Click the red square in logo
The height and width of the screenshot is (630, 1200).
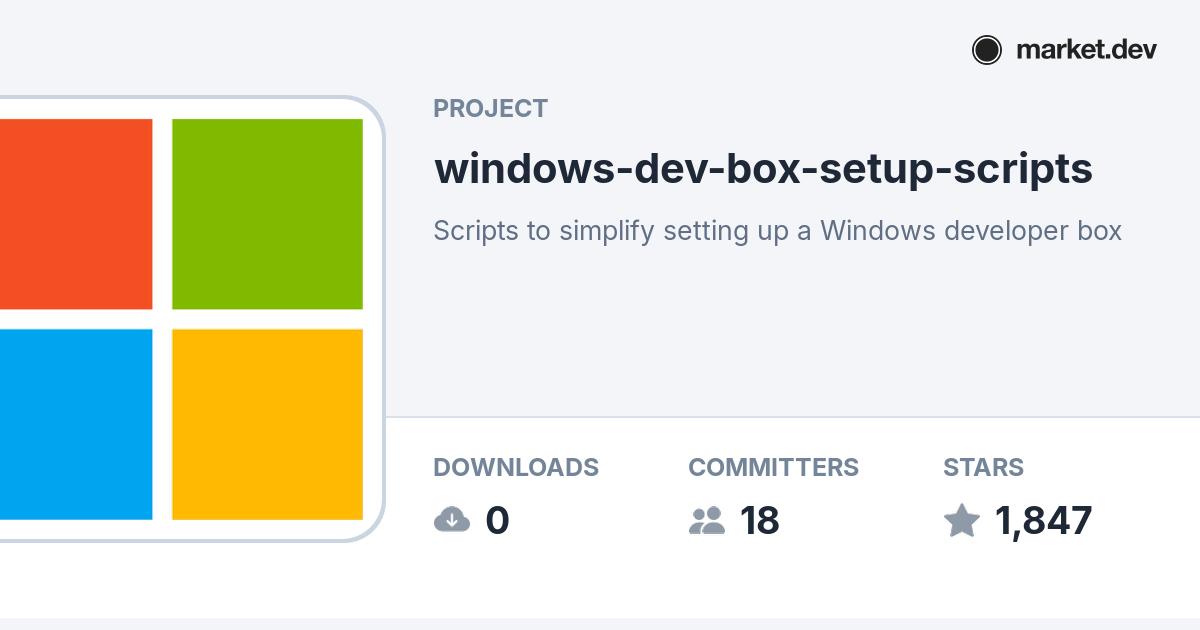coord(76,214)
